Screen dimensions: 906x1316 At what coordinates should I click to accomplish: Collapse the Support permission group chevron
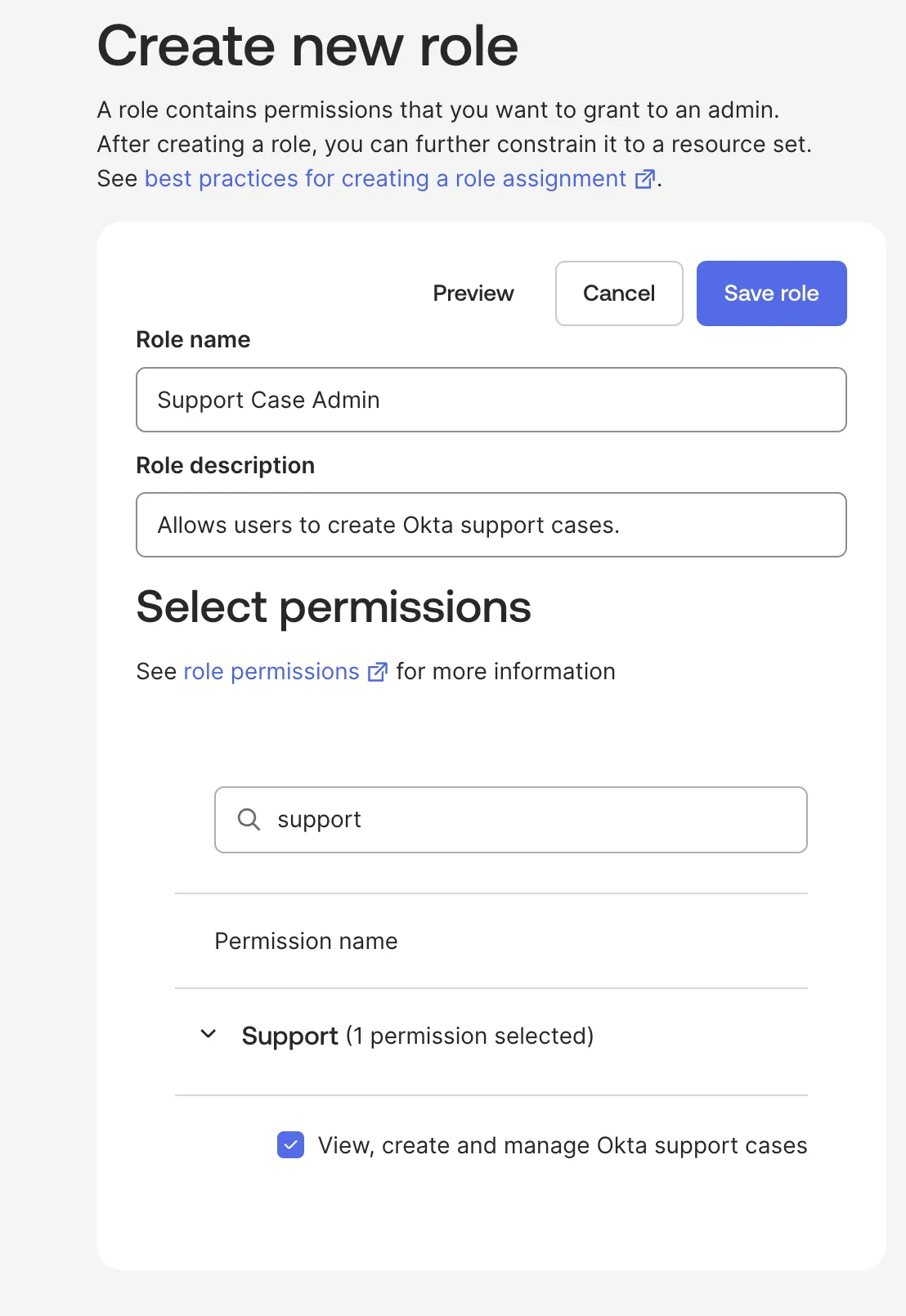(209, 1035)
